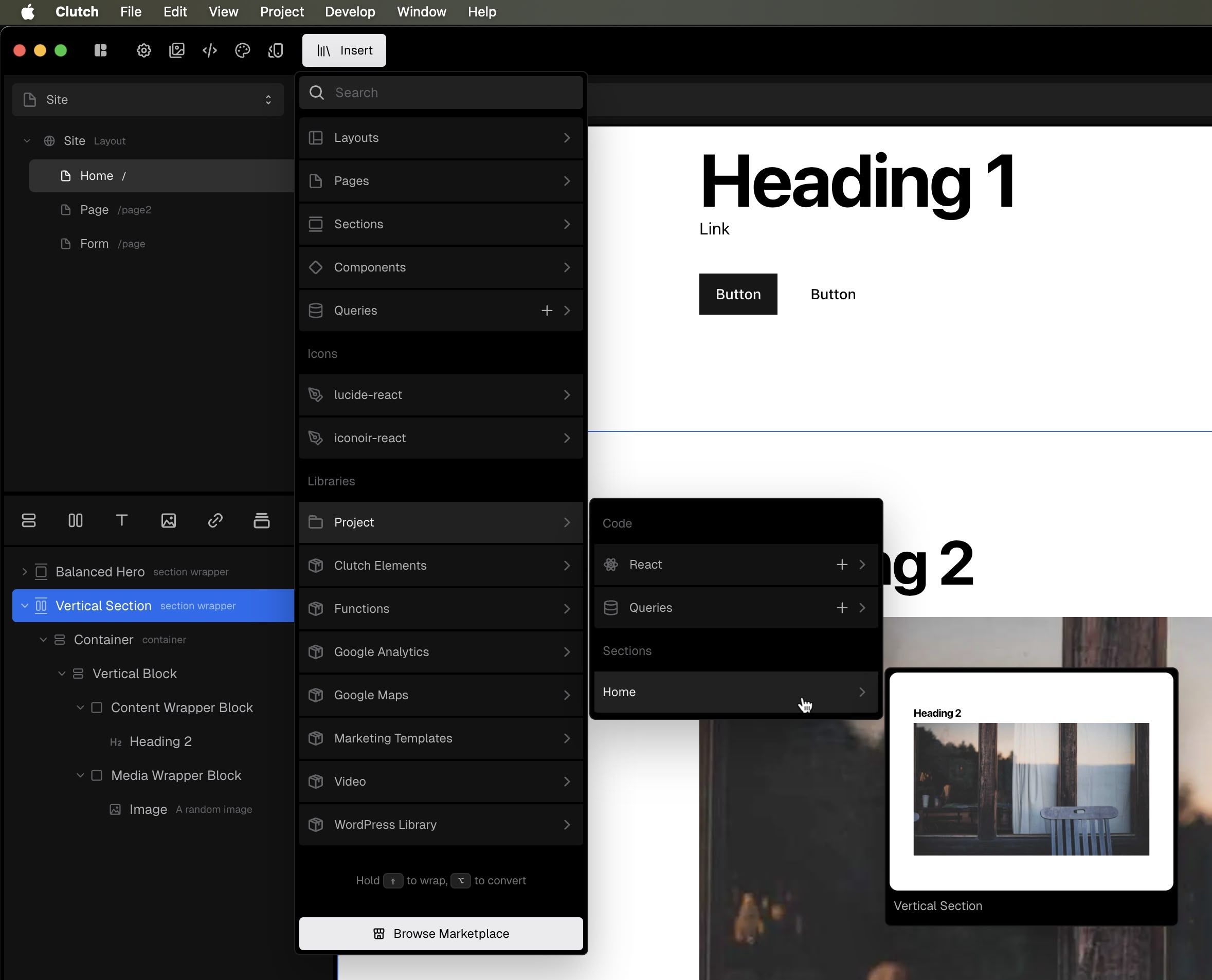
Task: Add a new query in Queries row
Action: pyautogui.click(x=547, y=311)
